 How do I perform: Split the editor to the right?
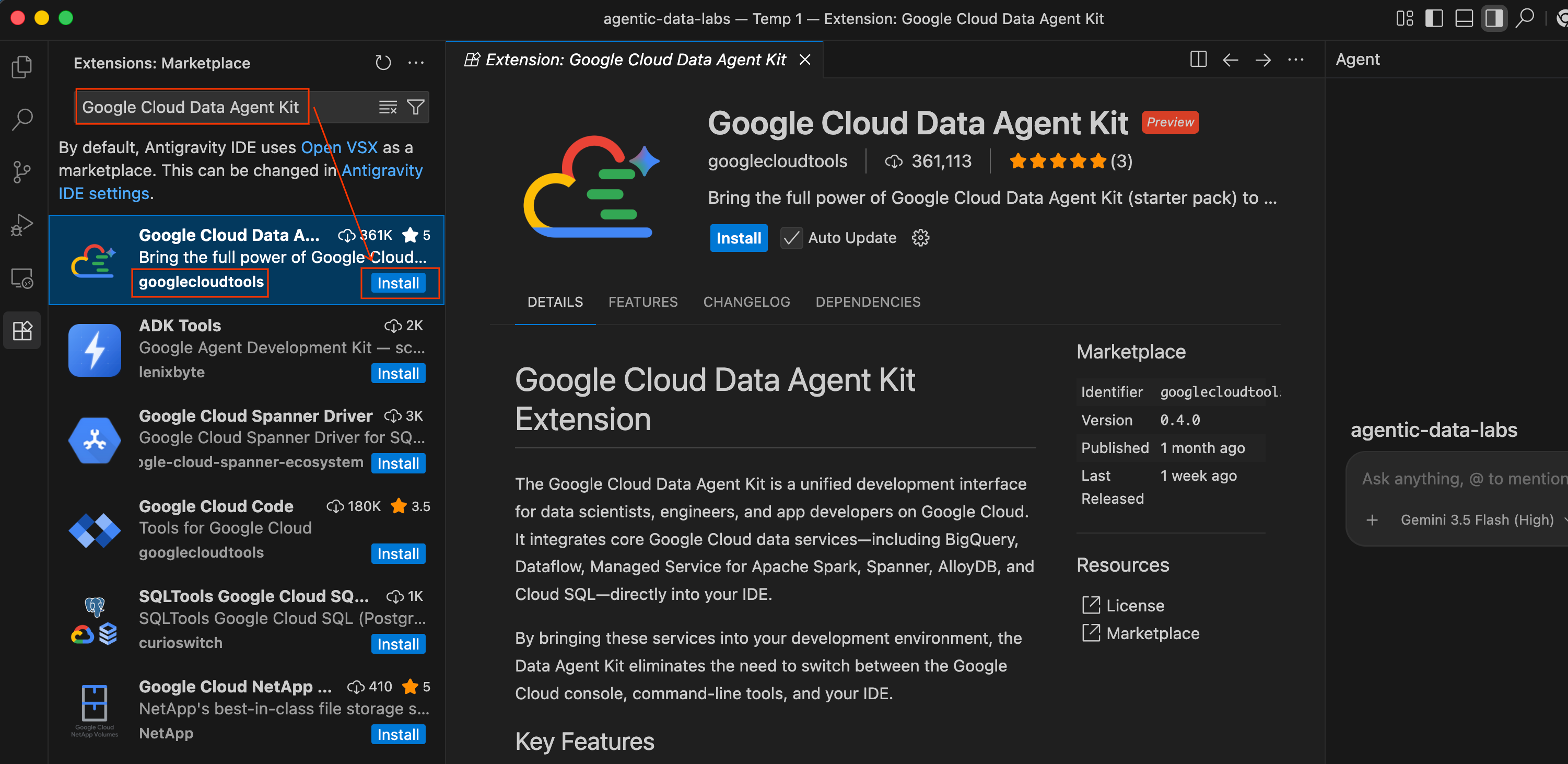click(x=1198, y=60)
